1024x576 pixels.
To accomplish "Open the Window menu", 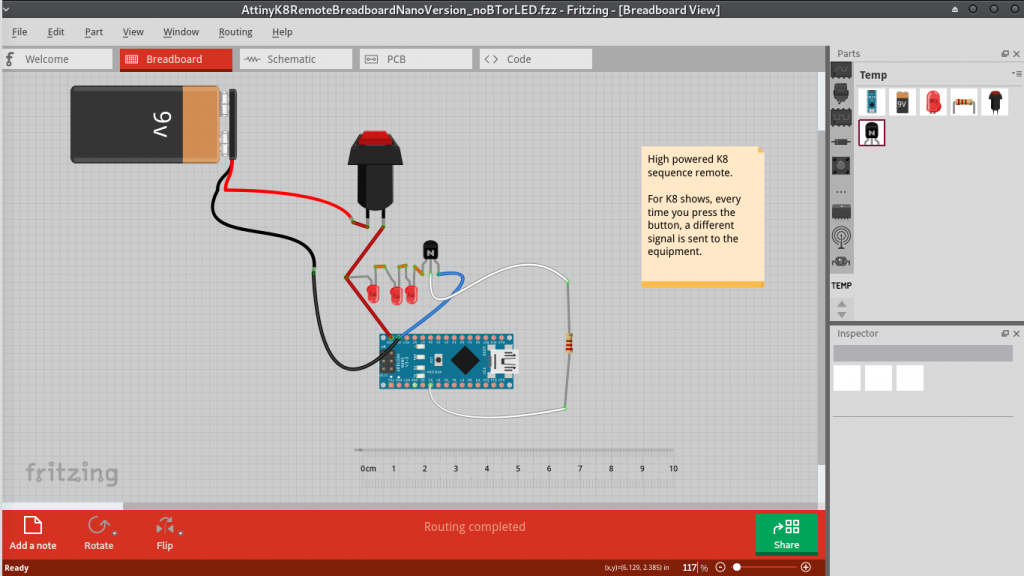I will coord(181,32).
